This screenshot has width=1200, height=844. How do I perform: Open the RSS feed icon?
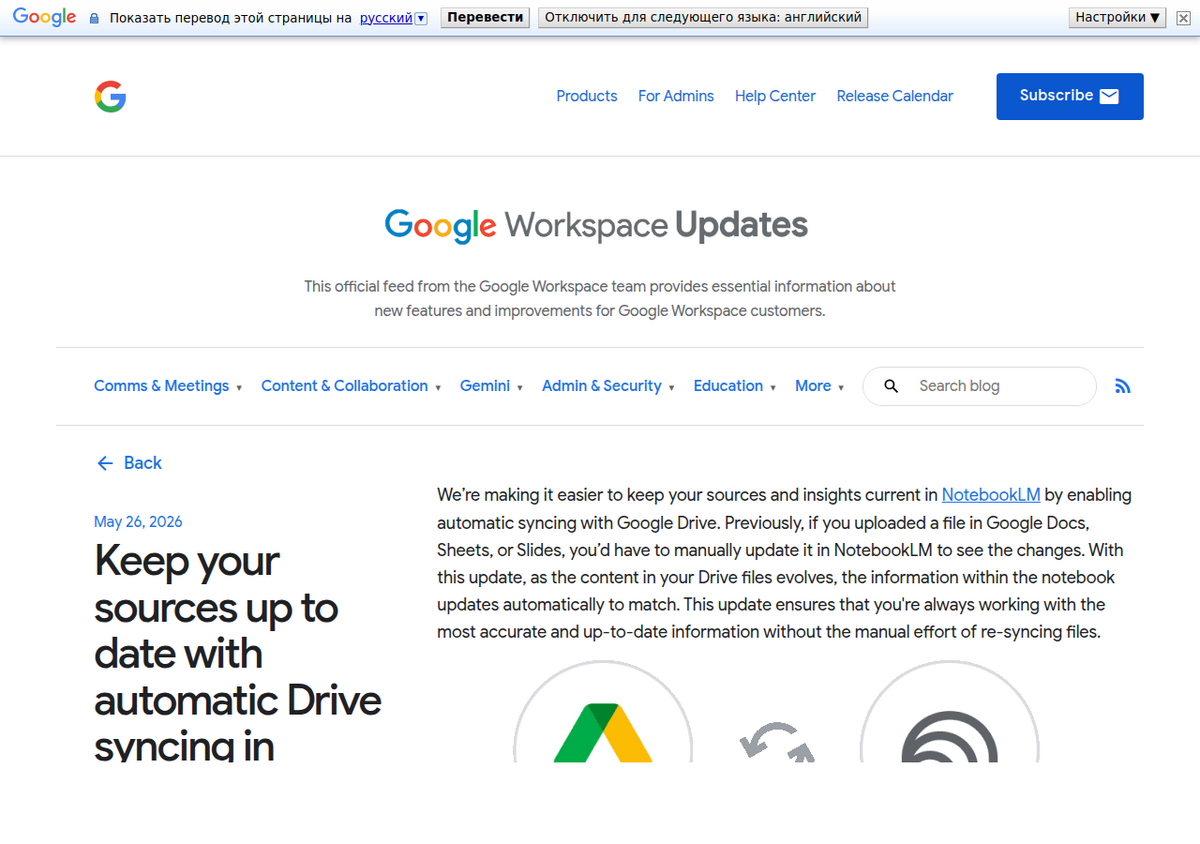pyautogui.click(x=1123, y=386)
